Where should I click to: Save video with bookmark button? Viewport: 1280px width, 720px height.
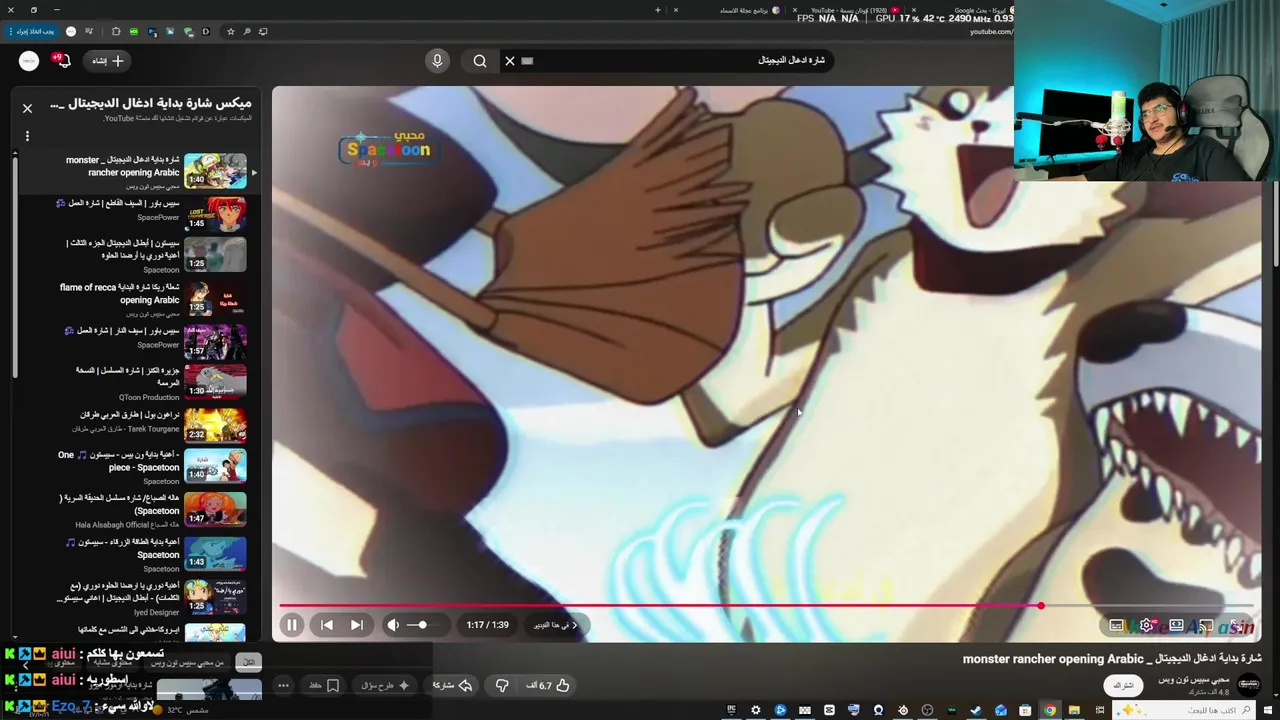click(x=323, y=685)
